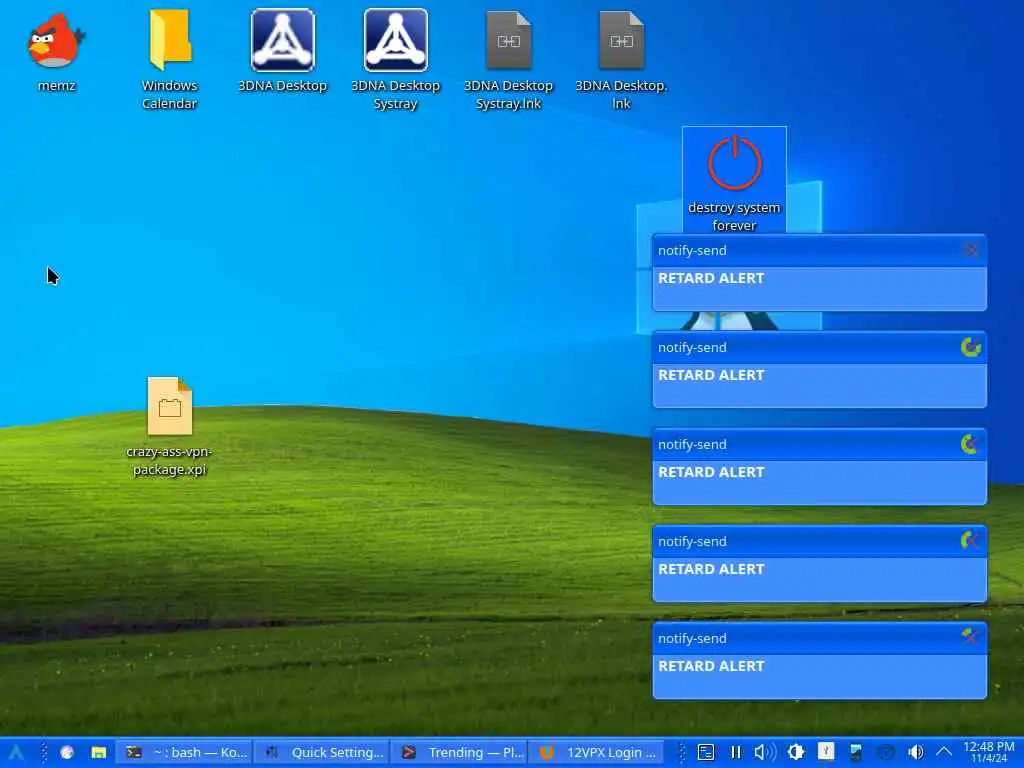Close the topmost RETARD ALERT notification
Screen dimensions: 1024x768
coord(971,250)
